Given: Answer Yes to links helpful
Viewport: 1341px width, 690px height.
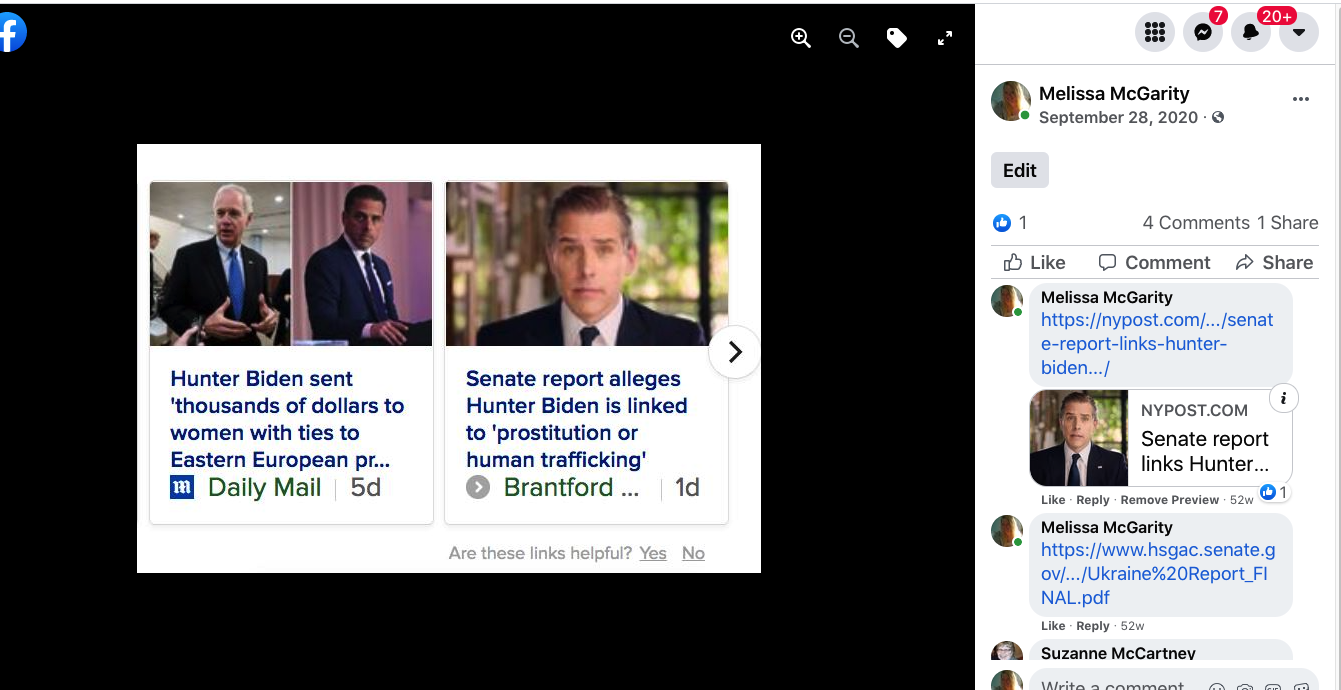Looking at the screenshot, I should coord(653,553).
